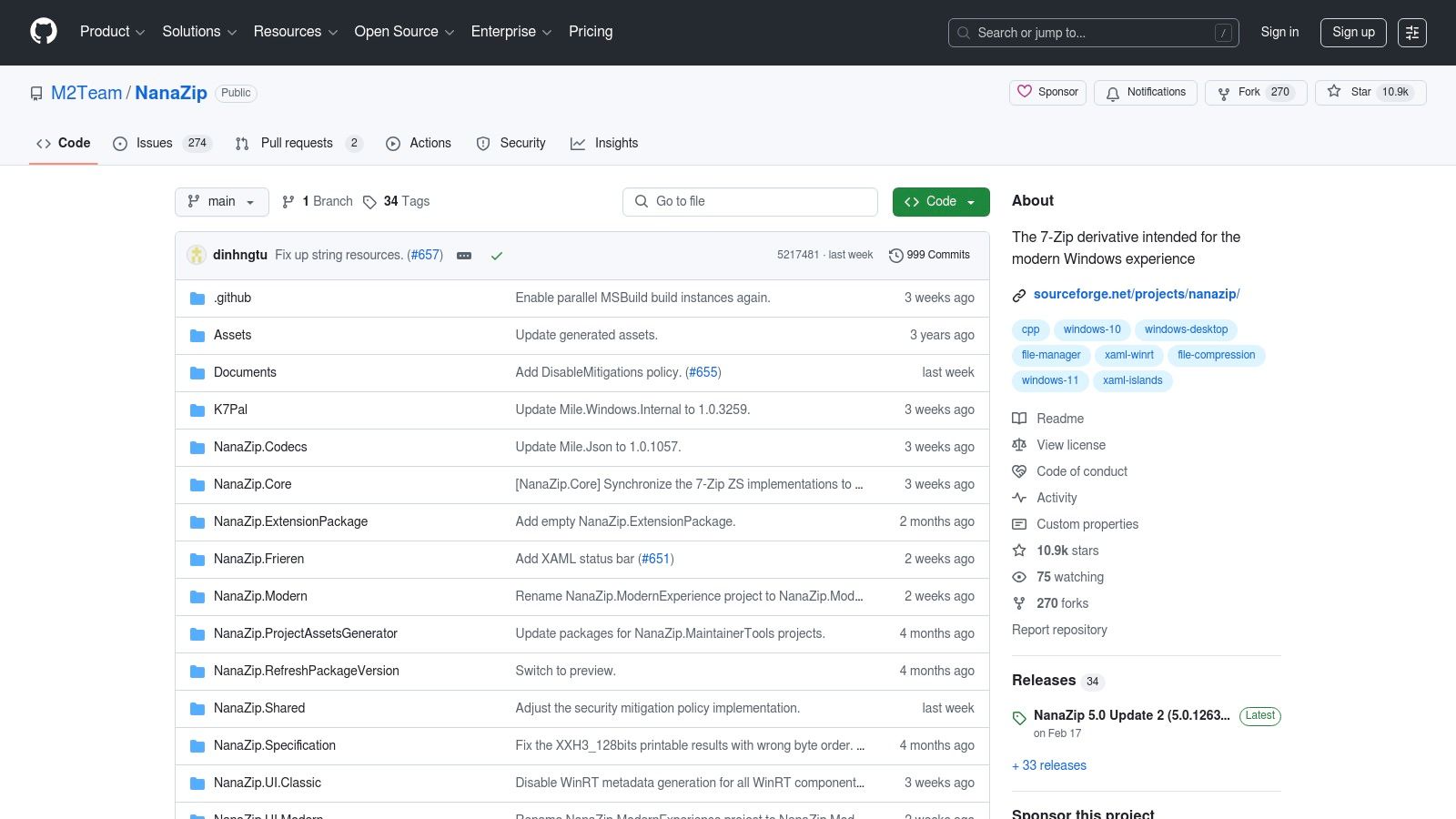Expand the Product menu
Image resolution: width=1456 pixels, height=819 pixels.
coord(112,32)
